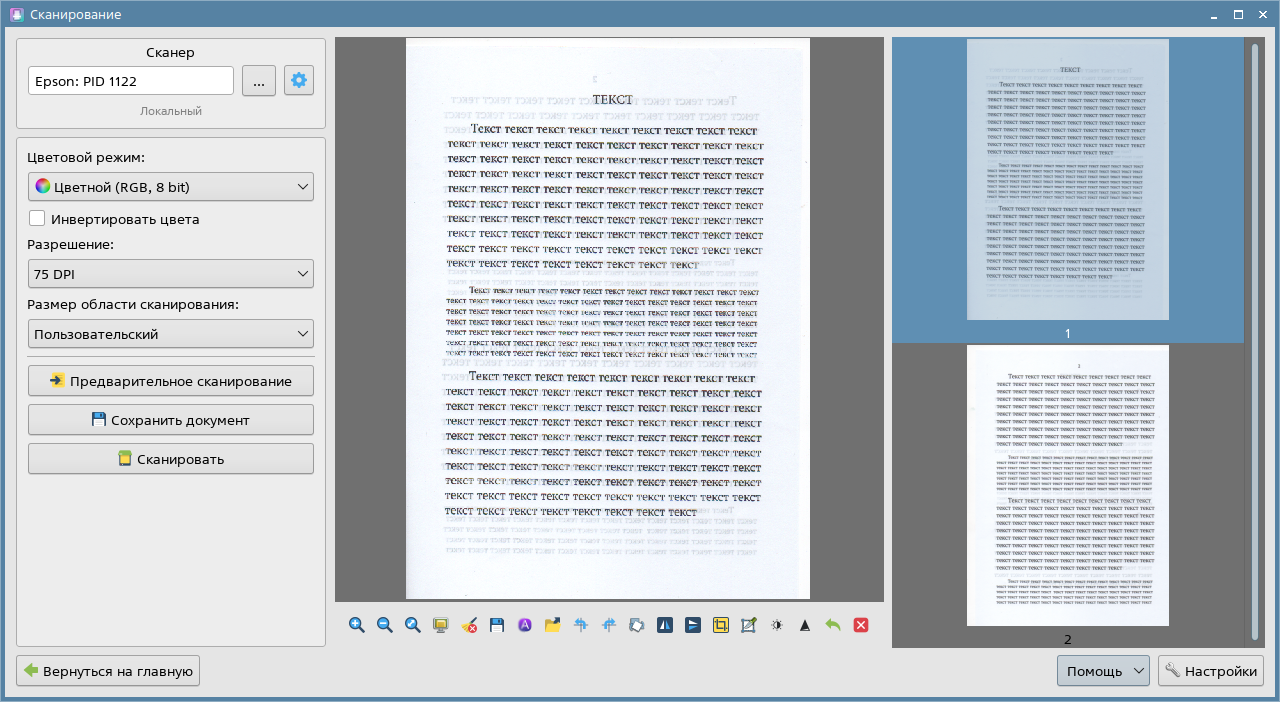The height and width of the screenshot is (702, 1280).
Task: Click the 'Сканировать' button
Action: [171, 459]
